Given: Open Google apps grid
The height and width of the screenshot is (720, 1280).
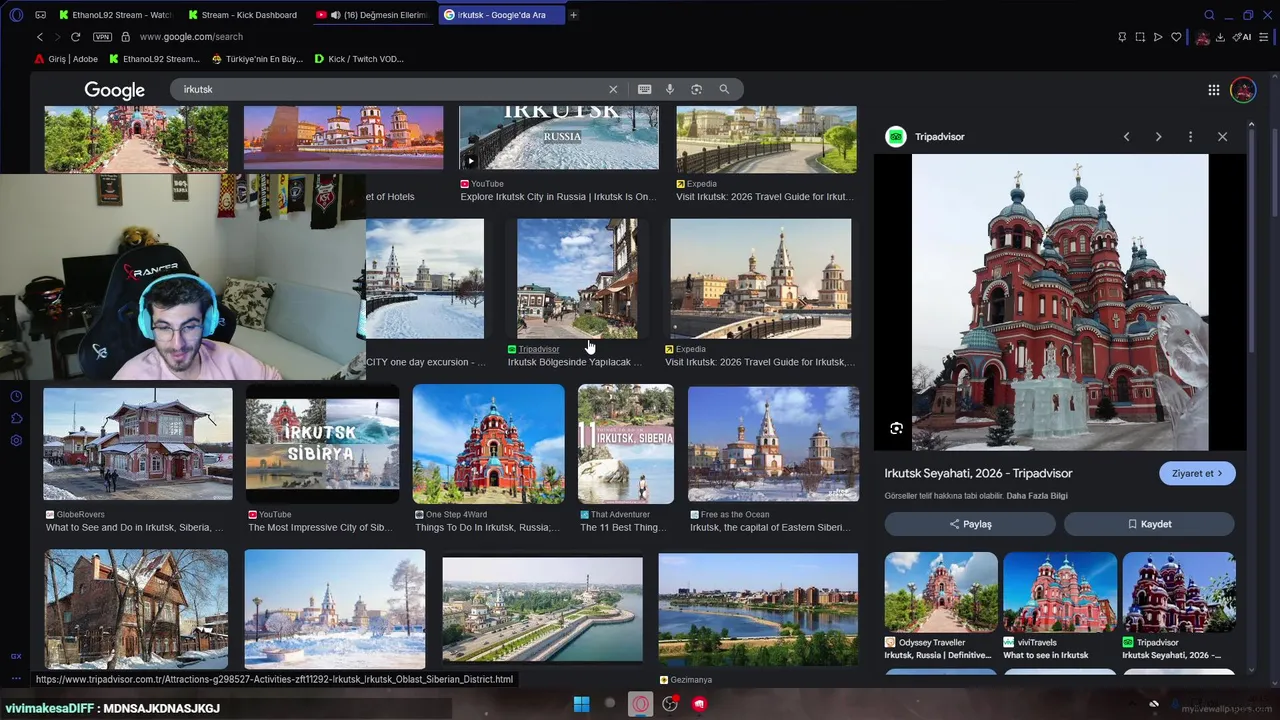Looking at the screenshot, I should pyautogui.click(x=1213, y=90).
